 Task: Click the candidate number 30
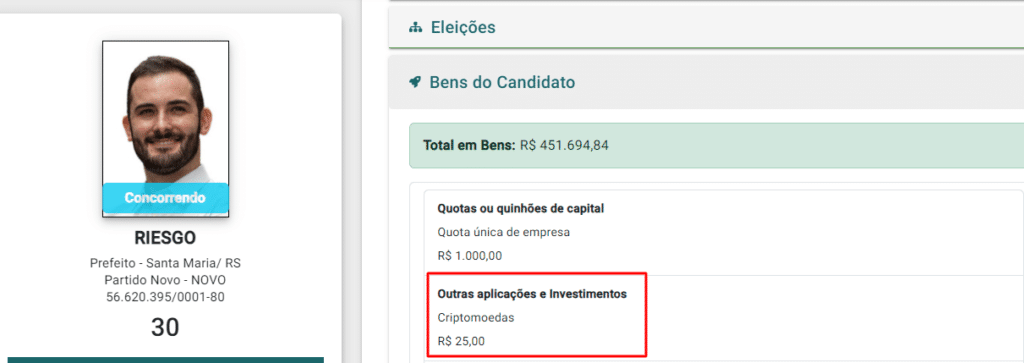(165, 328)
